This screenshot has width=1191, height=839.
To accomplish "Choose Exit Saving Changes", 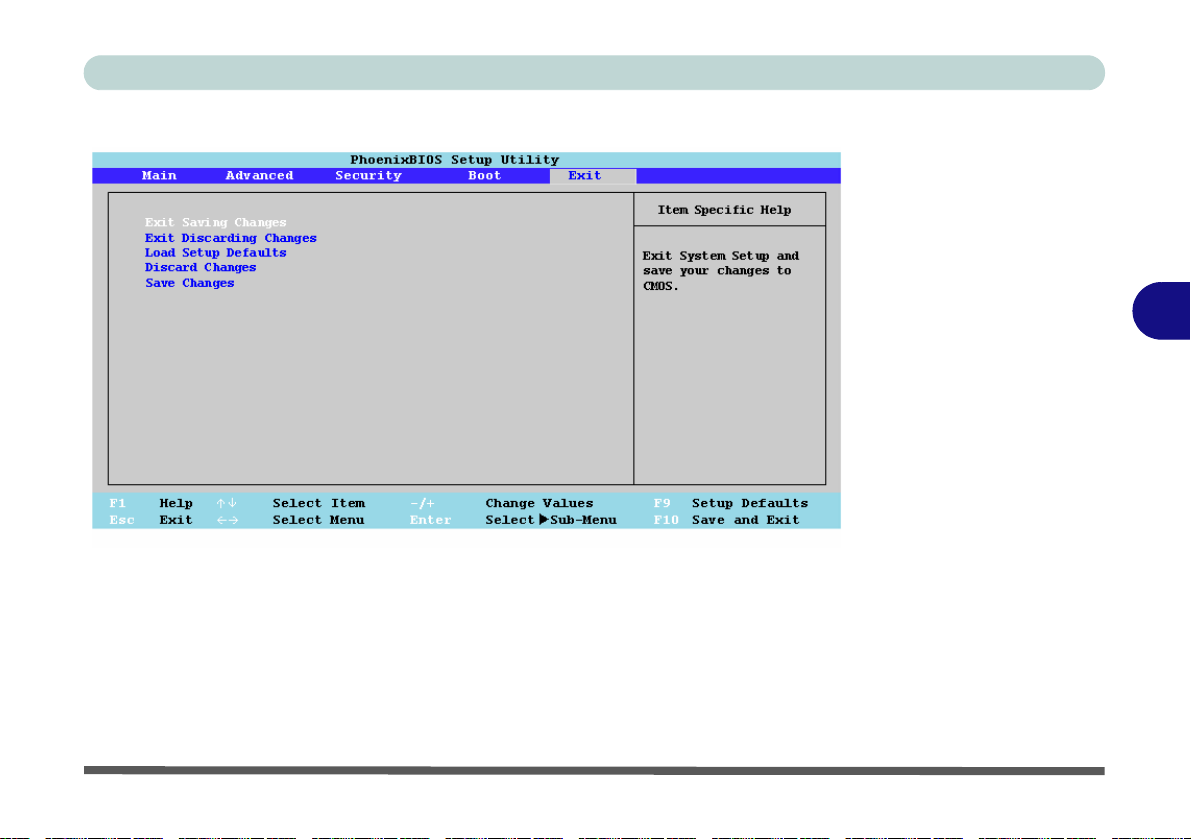I will click(x=216, y=222).
